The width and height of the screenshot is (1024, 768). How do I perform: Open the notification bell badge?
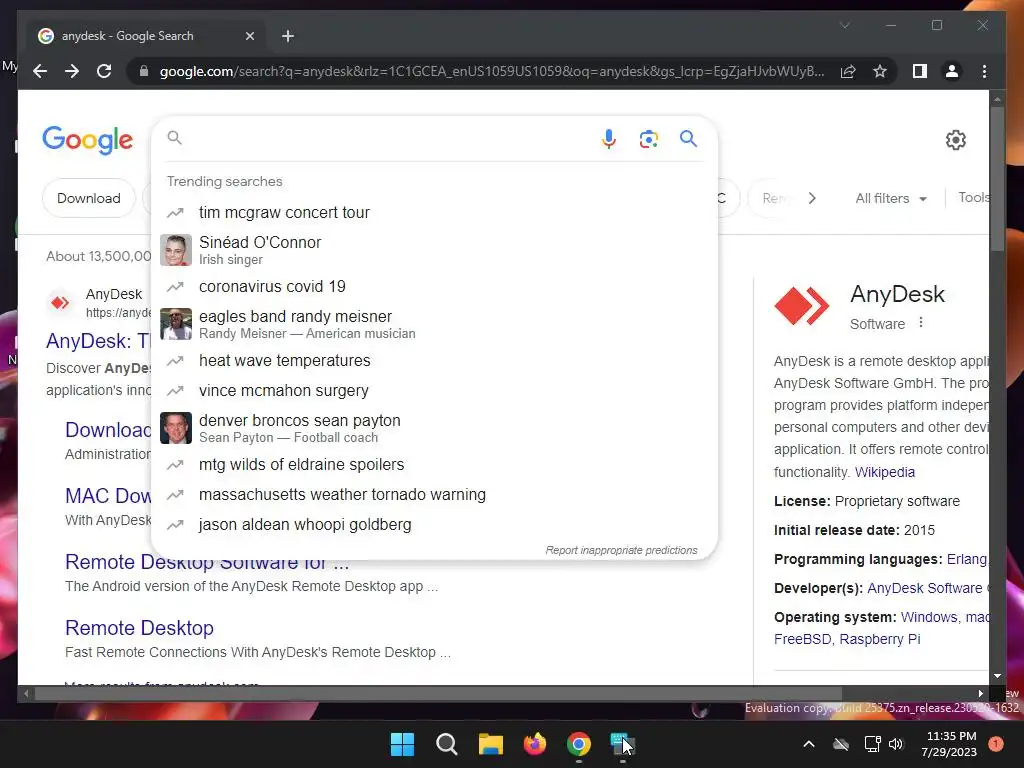(996, 744)
